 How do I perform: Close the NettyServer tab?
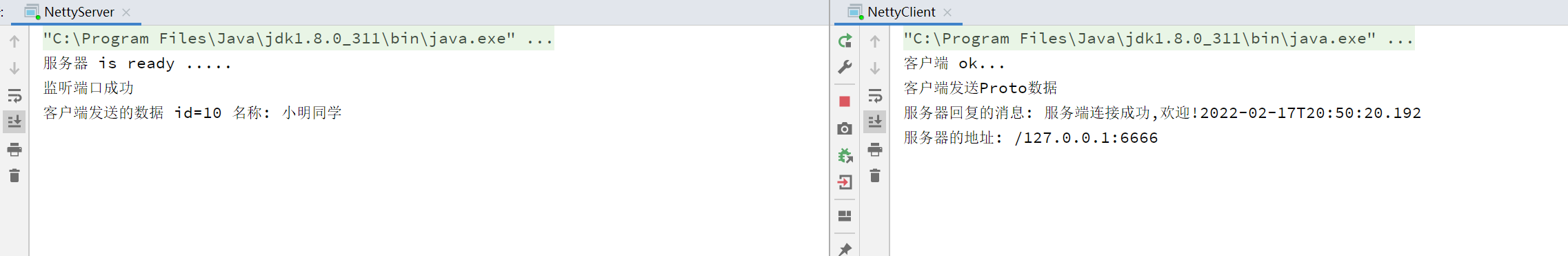(126, 12)
